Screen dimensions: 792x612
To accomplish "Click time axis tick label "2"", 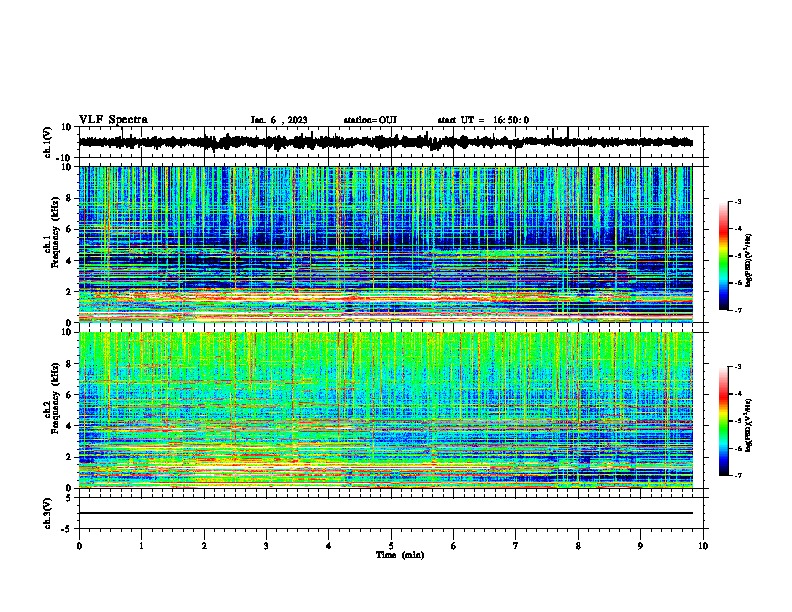I will pyautogui.click(x=204, y=546).
